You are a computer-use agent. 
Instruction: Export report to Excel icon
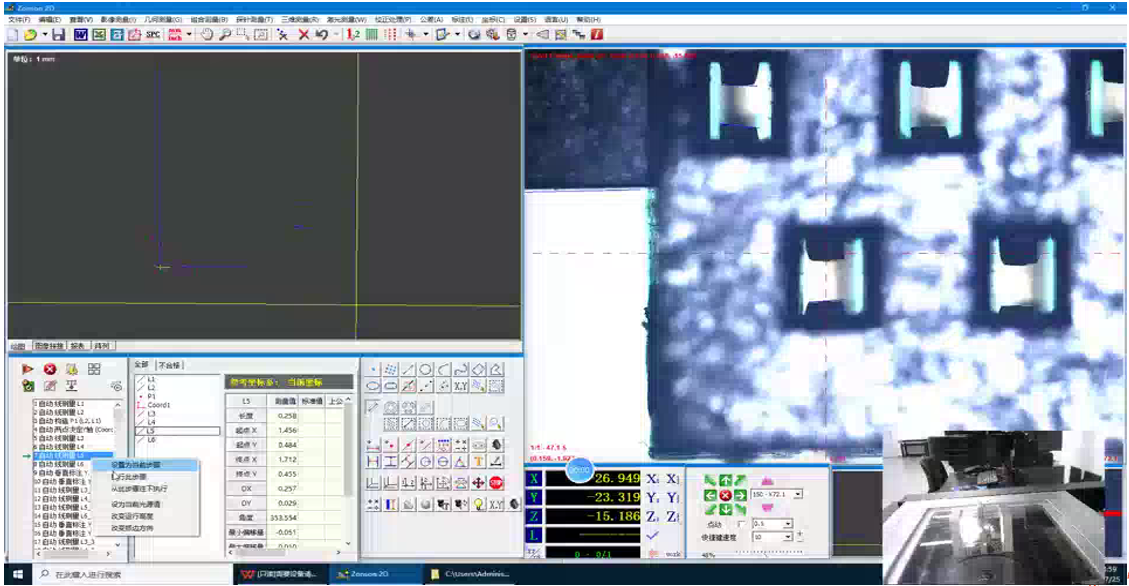click(99, 35)
